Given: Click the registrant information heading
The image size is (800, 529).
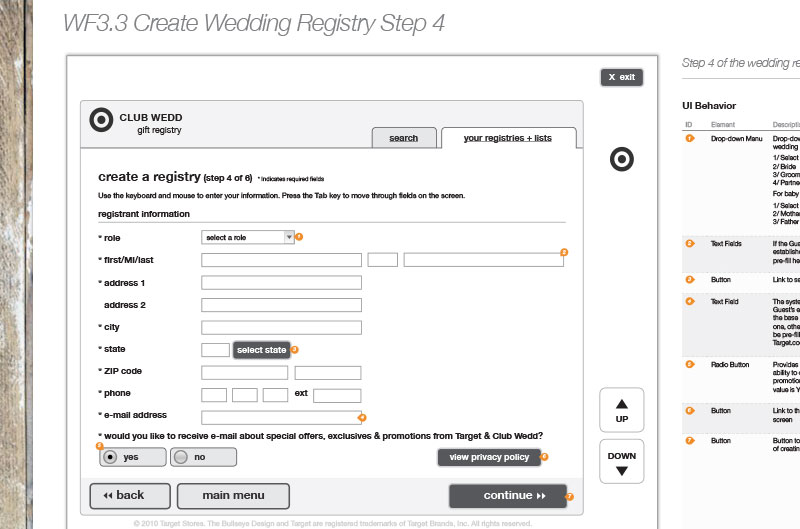Looking at the screenshot, I should [x=144, y=214].
